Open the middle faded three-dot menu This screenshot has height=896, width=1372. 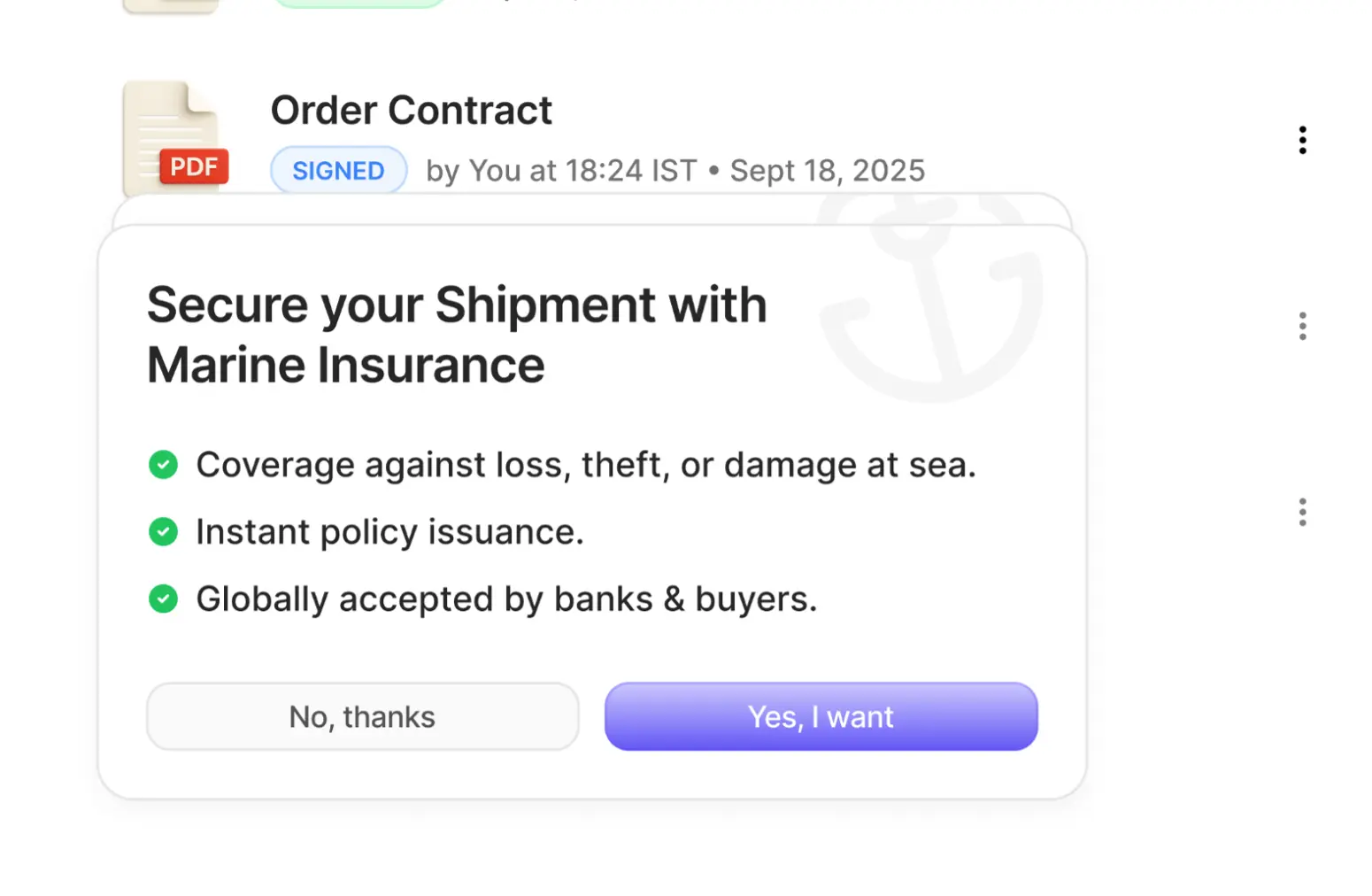1302,326
